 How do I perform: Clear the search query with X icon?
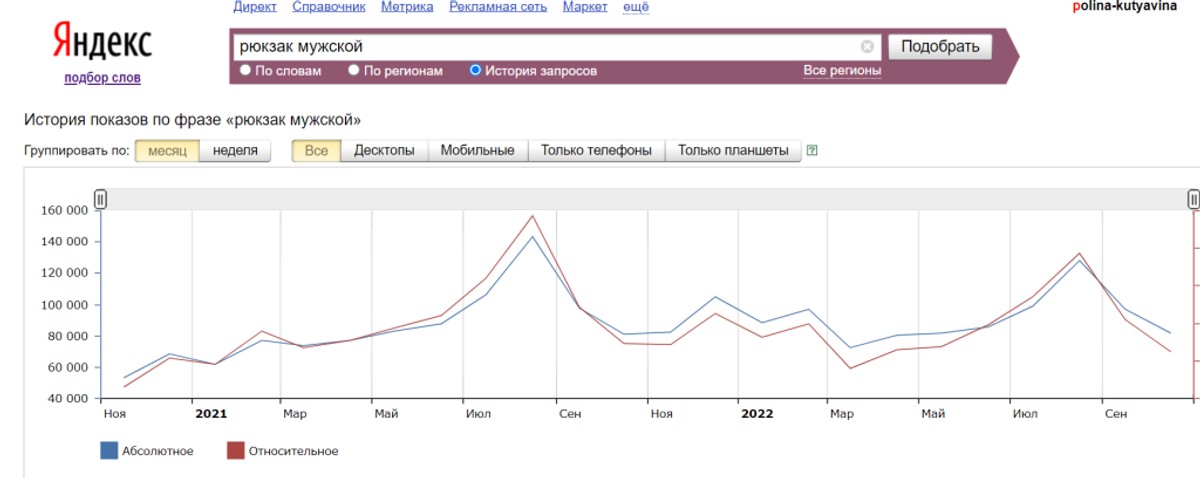tap(867, 47)
